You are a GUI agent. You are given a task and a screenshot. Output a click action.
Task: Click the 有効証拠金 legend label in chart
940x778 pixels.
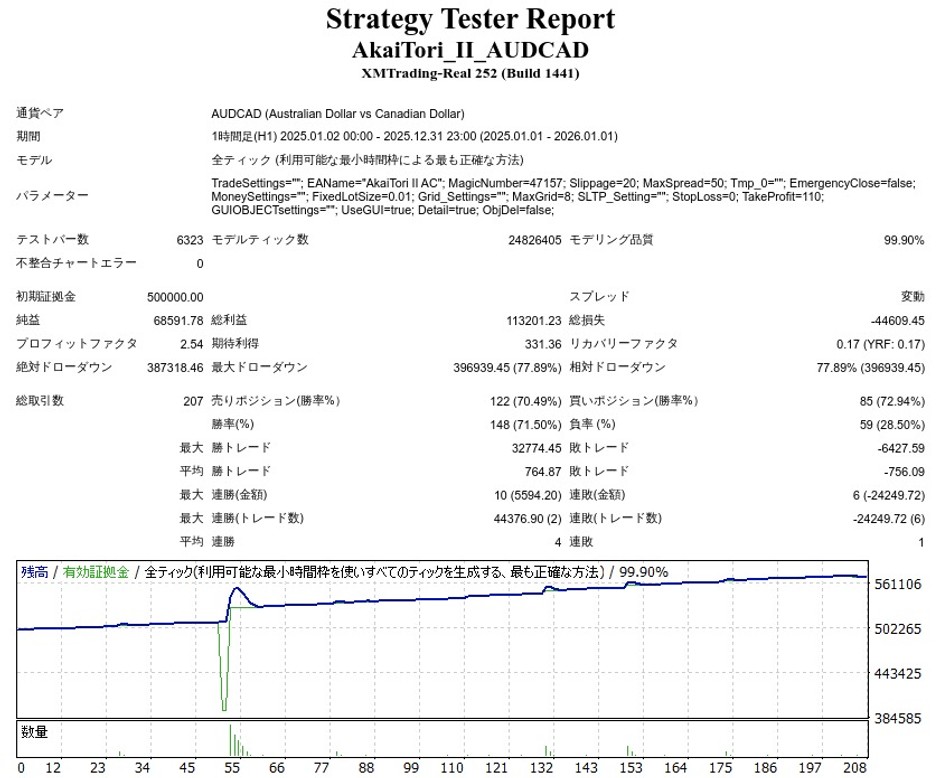click(x=96, y=572)
